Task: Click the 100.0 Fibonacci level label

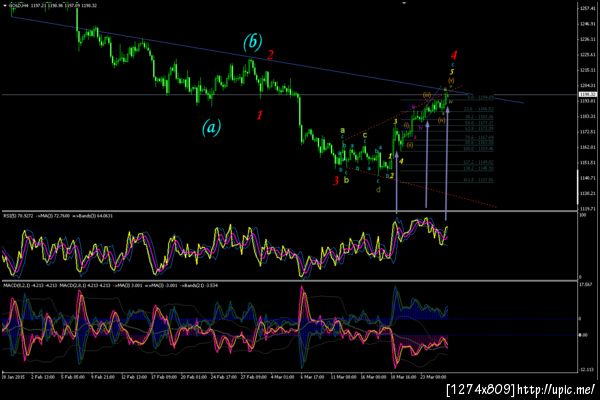Action: 478,149
